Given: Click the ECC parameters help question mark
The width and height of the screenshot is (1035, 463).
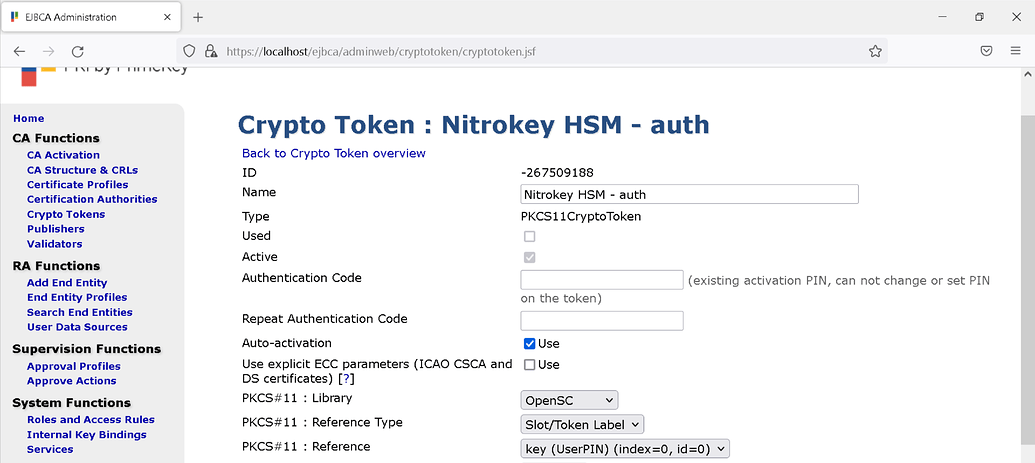Looking at the screenshot, I should tap(345, 379).
